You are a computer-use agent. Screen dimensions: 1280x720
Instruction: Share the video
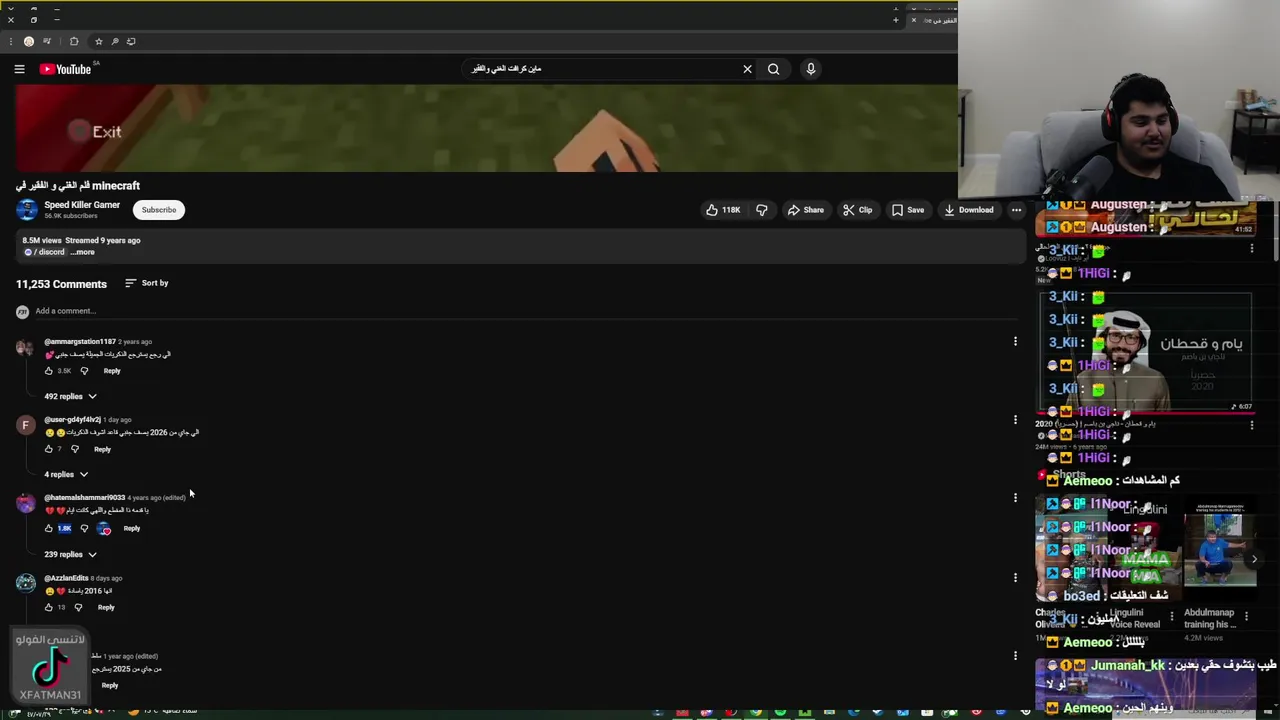point(805,210)
